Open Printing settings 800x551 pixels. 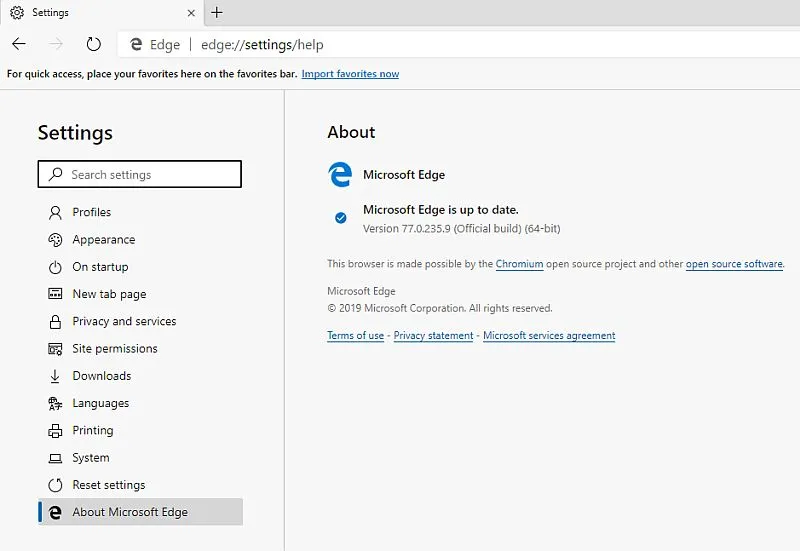140,431
